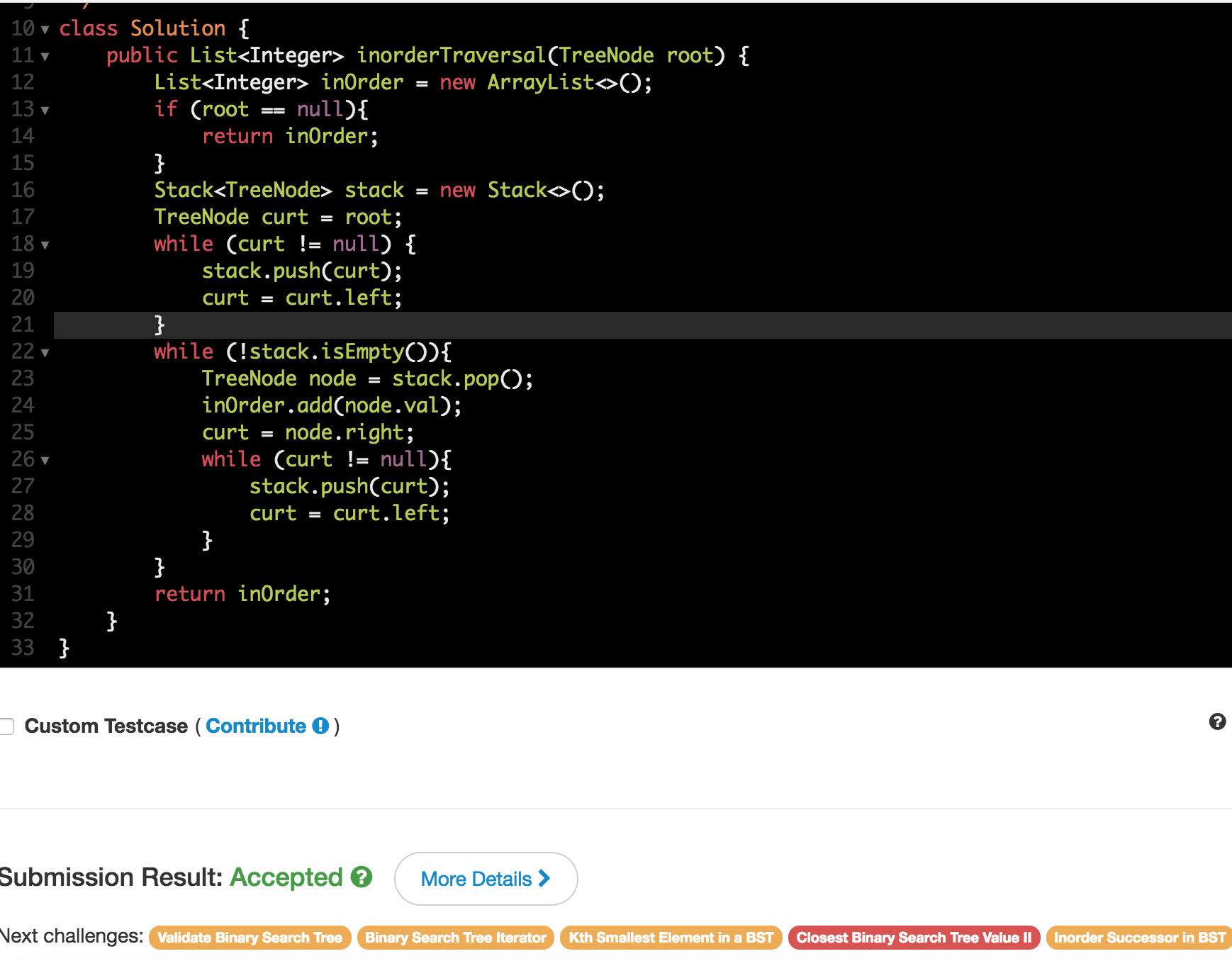The width and height of the screenshot is (1232, 961).
Task: Fold the if (root == null) block at line 13
Action: [45, 111]
